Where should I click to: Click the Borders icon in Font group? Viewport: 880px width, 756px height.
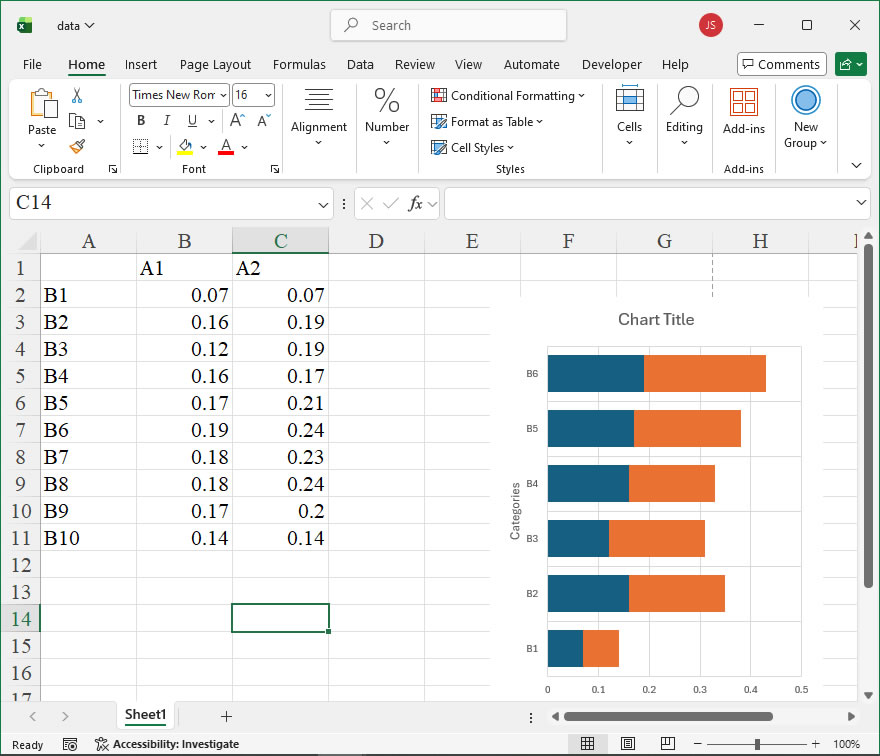[140, 147]
